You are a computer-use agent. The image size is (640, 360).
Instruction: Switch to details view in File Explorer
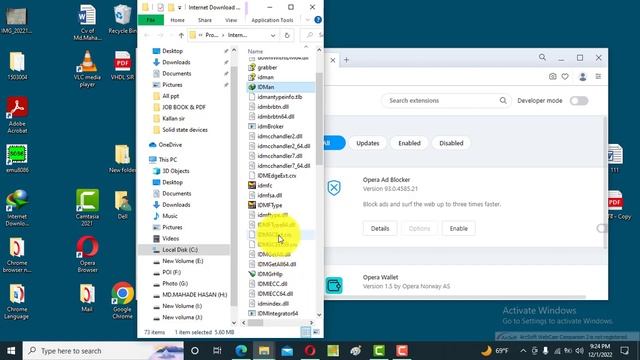pyautogui.click(x=306, y=332)
